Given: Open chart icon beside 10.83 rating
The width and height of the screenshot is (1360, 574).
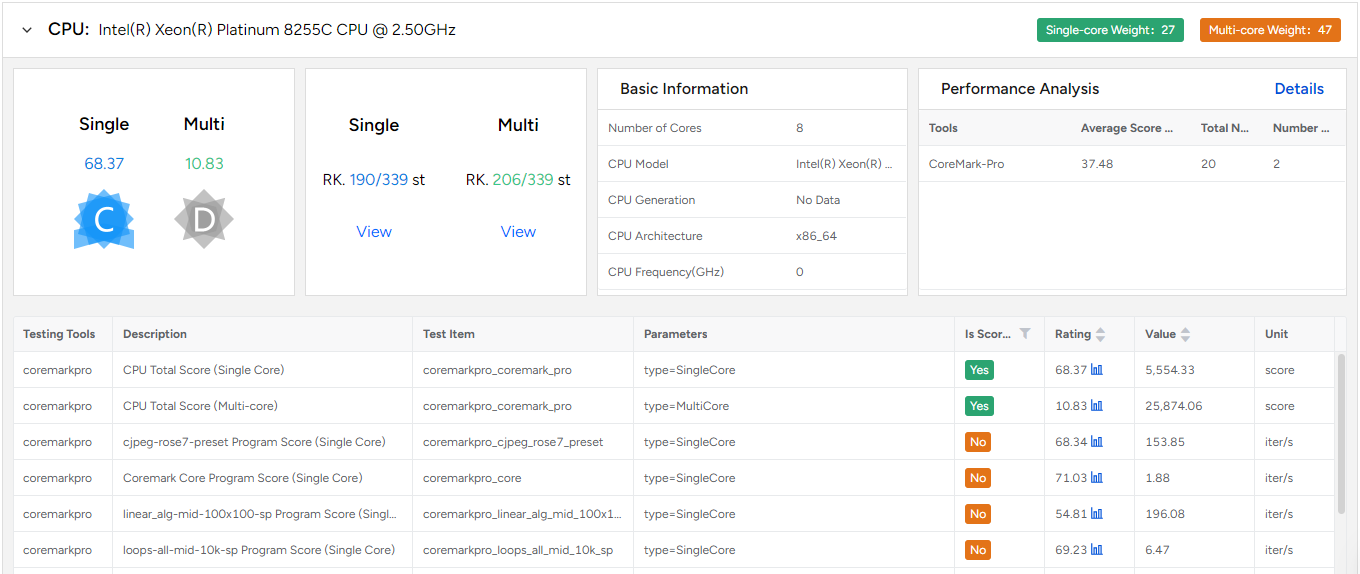Looking at the screenshot, I should [1097, 406].
